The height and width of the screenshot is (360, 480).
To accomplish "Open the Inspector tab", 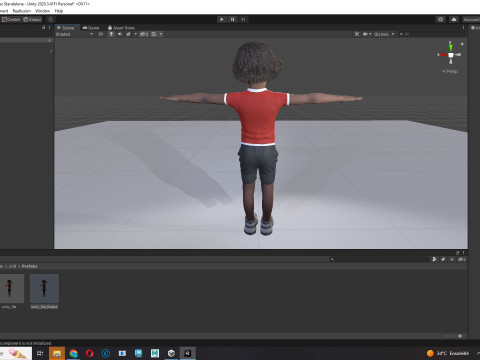I will pos(475,28).
